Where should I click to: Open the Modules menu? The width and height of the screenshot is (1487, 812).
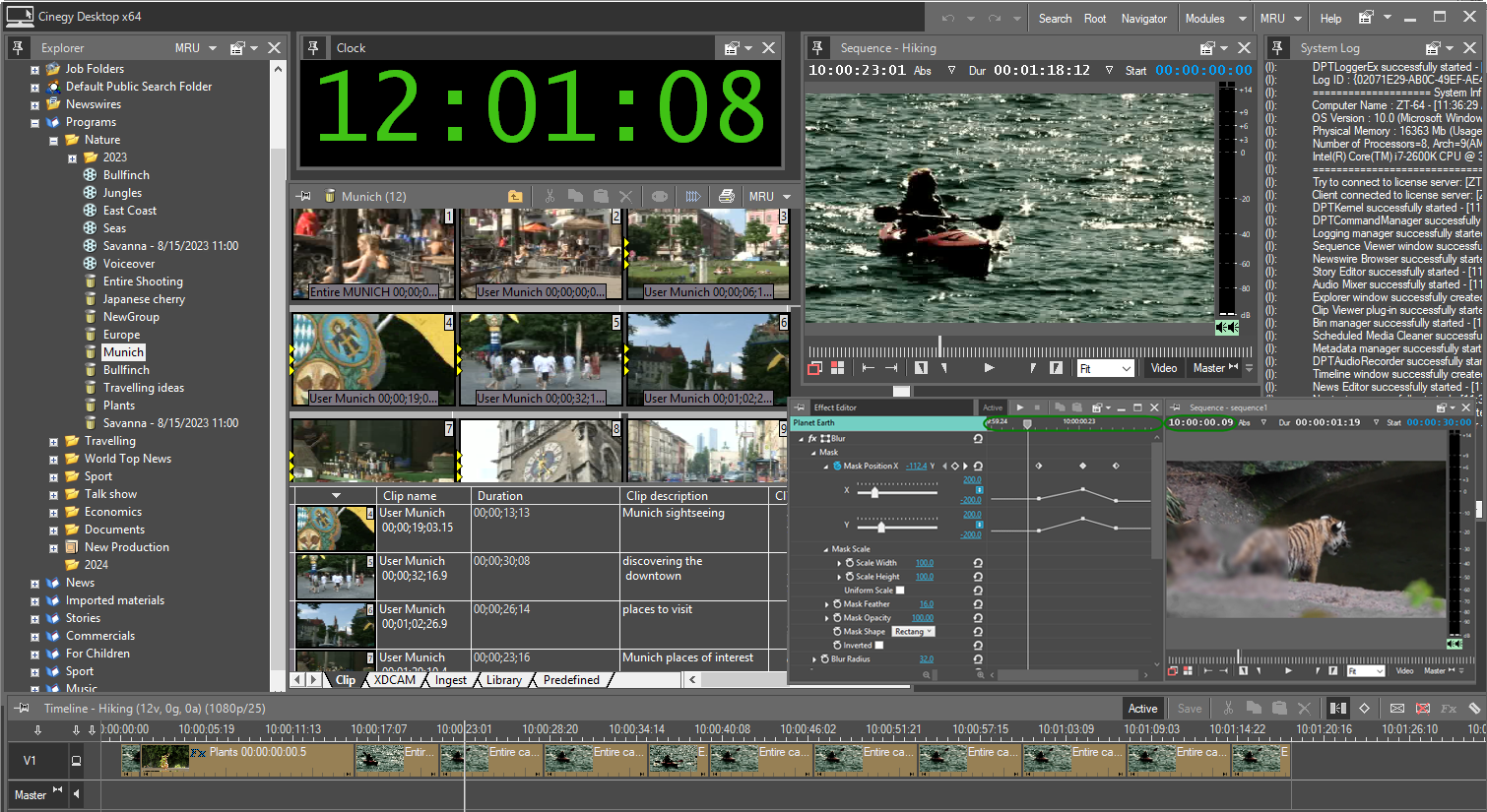point(1205,19)
